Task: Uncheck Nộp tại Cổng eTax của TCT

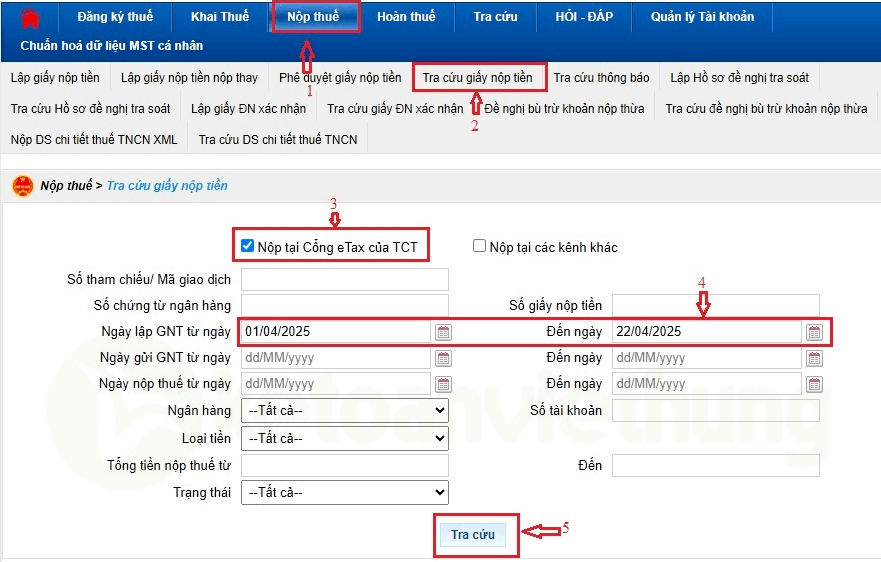Action: tap(248, 246)
